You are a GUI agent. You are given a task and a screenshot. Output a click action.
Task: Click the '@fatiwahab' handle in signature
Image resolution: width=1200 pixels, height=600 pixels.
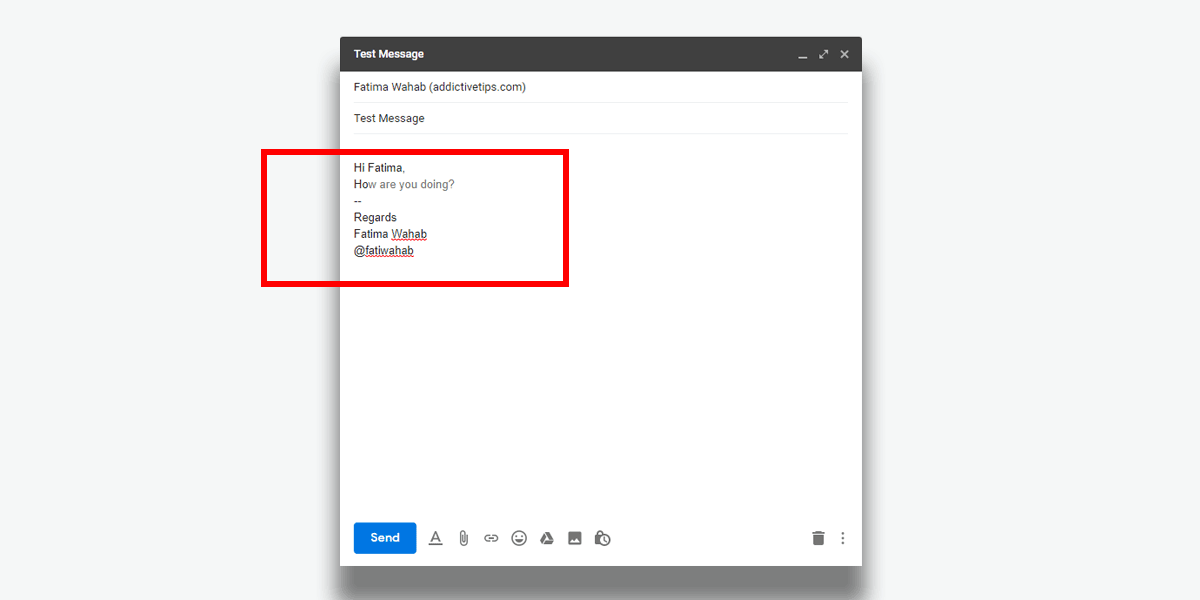pyautogui.click(x=383, y=251)
